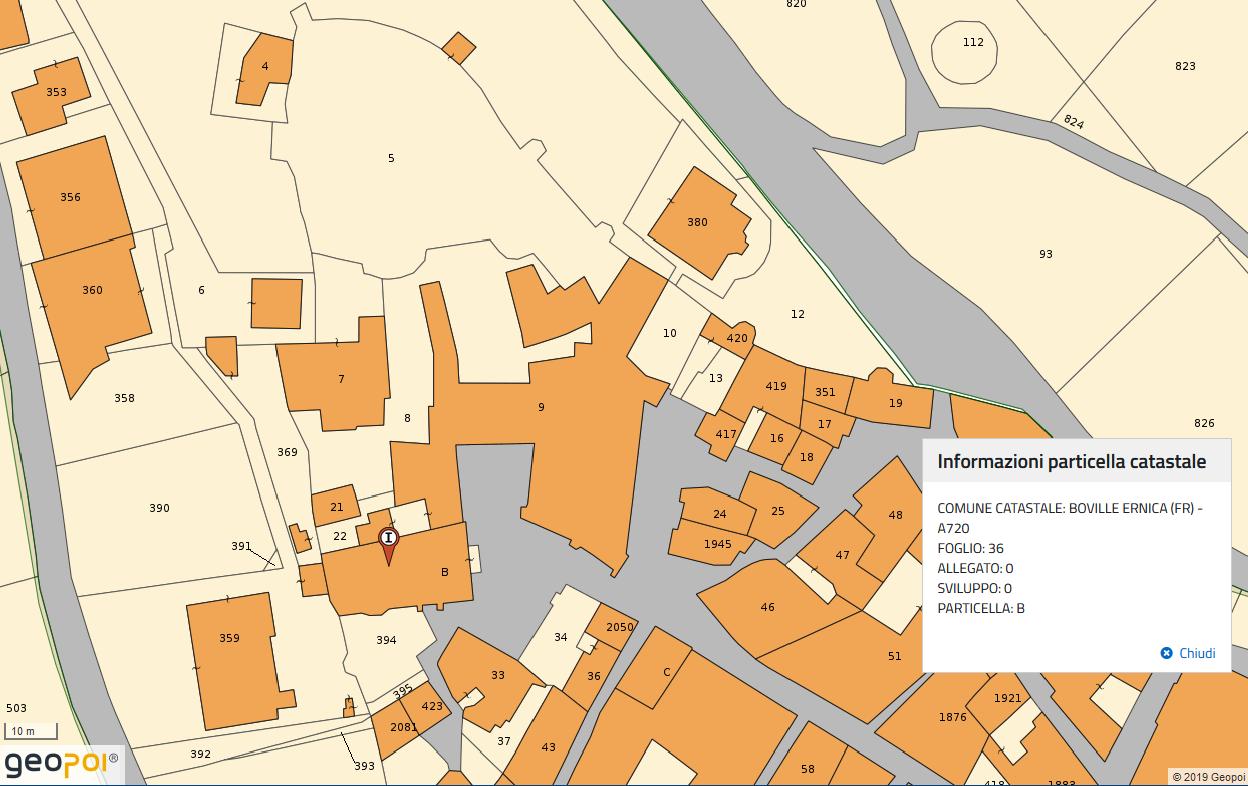Select building parcel 4
The width and height of the screenshot is (1248, 786).
point(265,67)
